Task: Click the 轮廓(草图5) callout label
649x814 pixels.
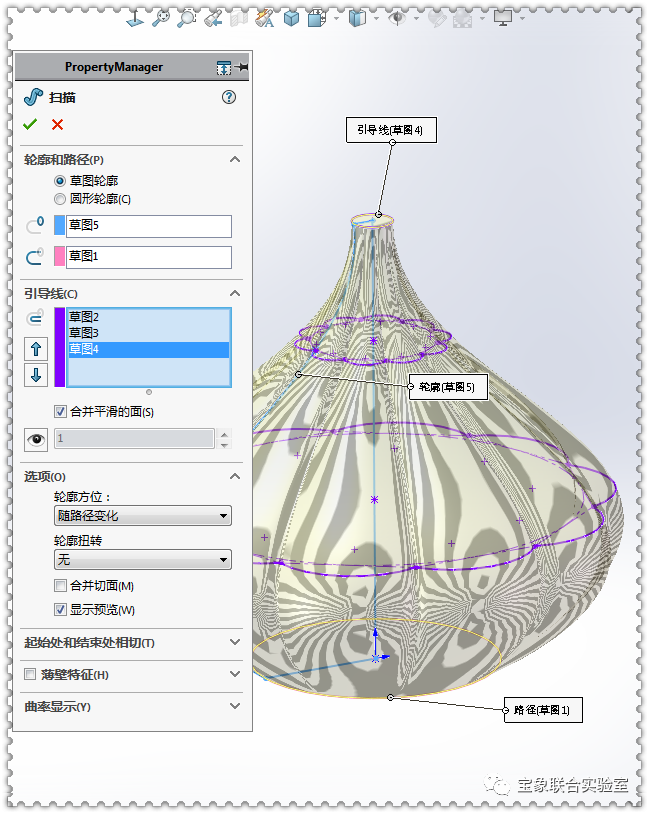Action: (448, 387)
